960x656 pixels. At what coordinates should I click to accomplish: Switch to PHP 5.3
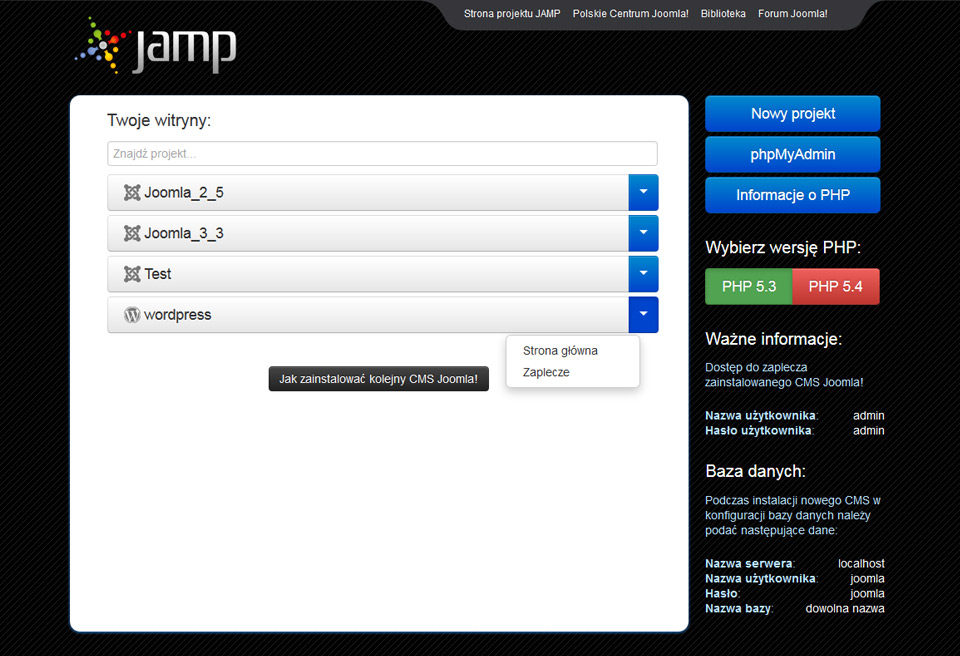(749, 287)
